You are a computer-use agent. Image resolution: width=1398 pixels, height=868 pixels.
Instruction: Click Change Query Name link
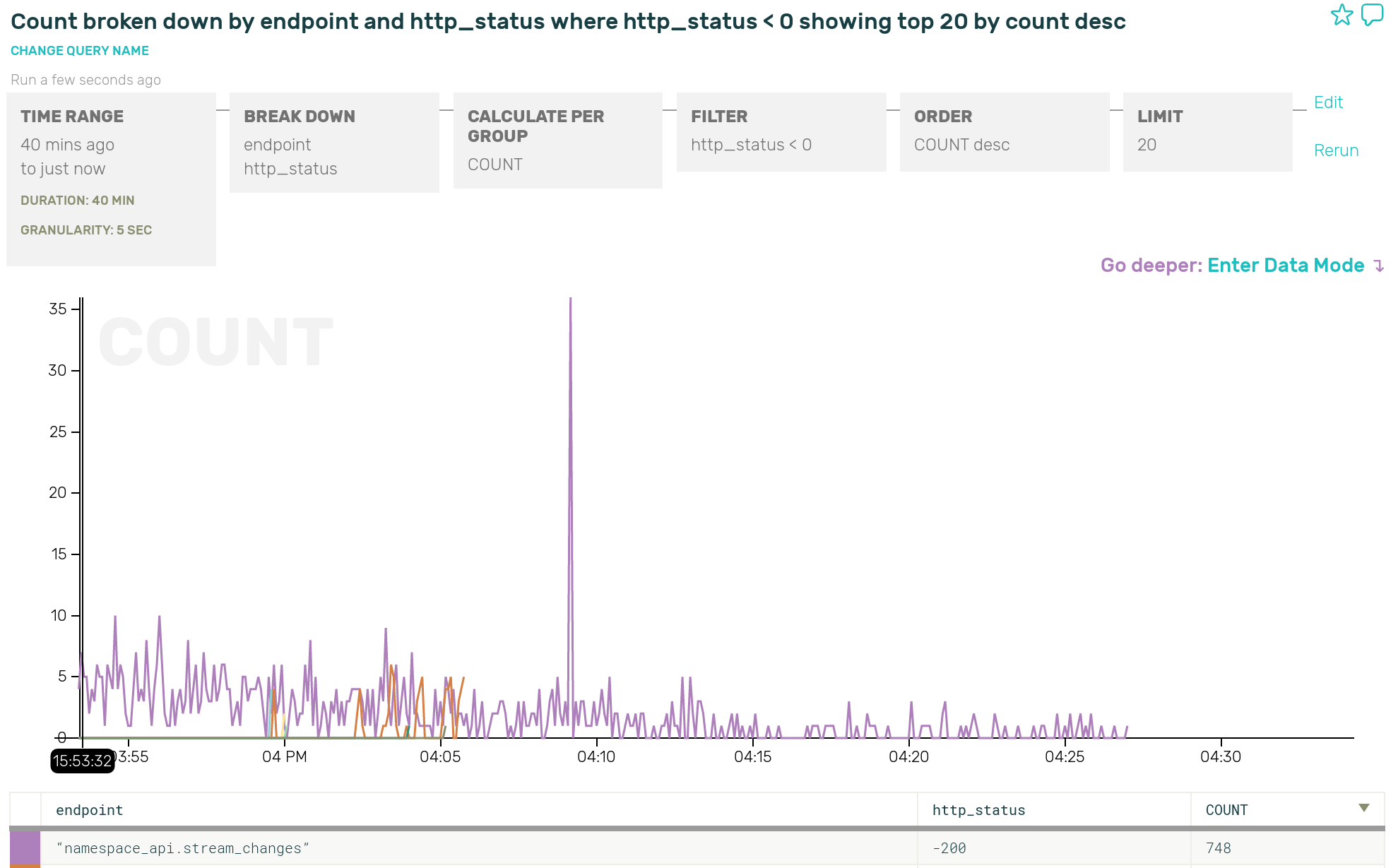[80, 51]
